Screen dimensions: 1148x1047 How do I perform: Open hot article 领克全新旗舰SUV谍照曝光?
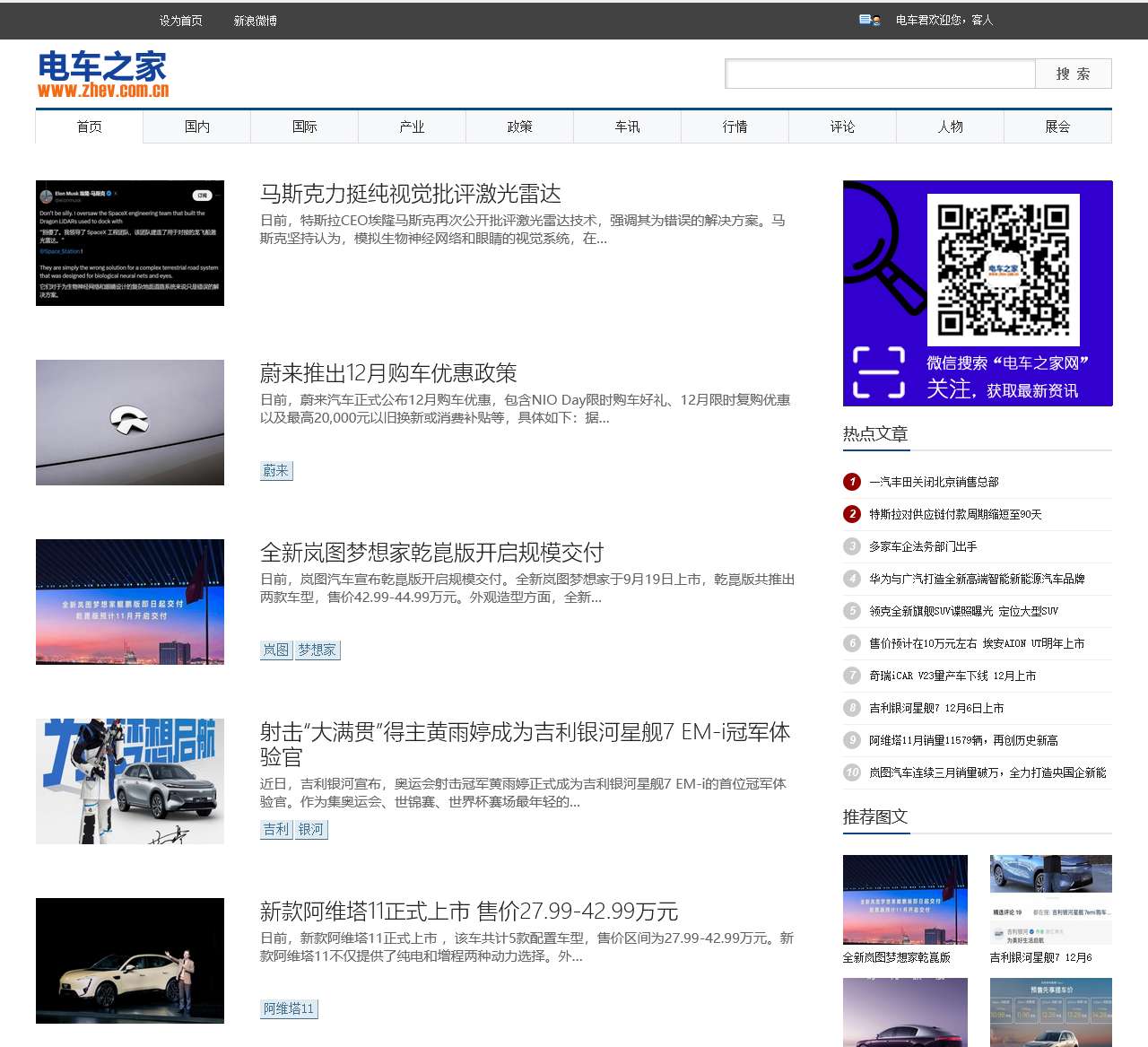point(963,611)
